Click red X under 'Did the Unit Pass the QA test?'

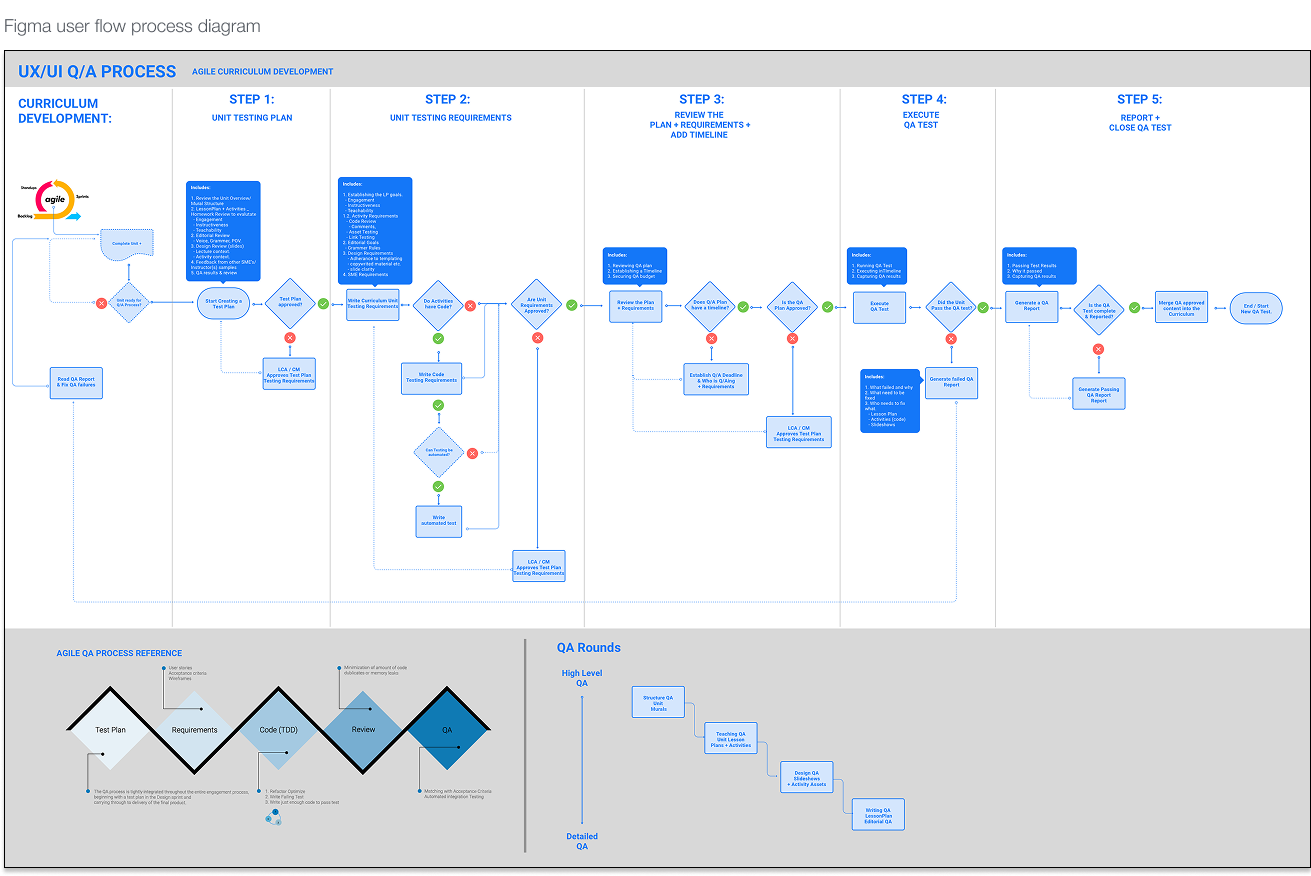(x=951, y=340)
